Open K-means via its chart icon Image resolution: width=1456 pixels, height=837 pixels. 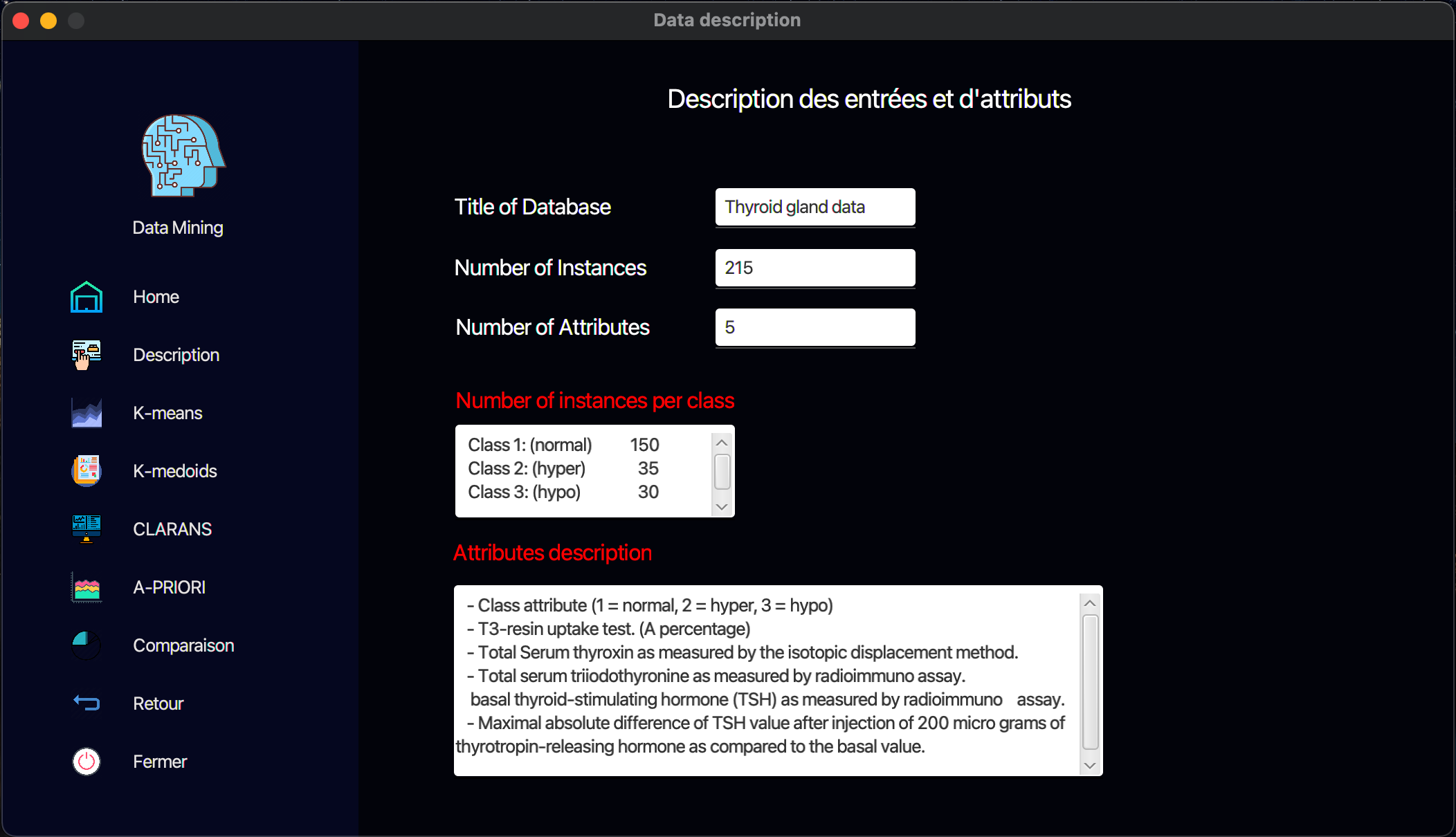(x=86, y=413)
